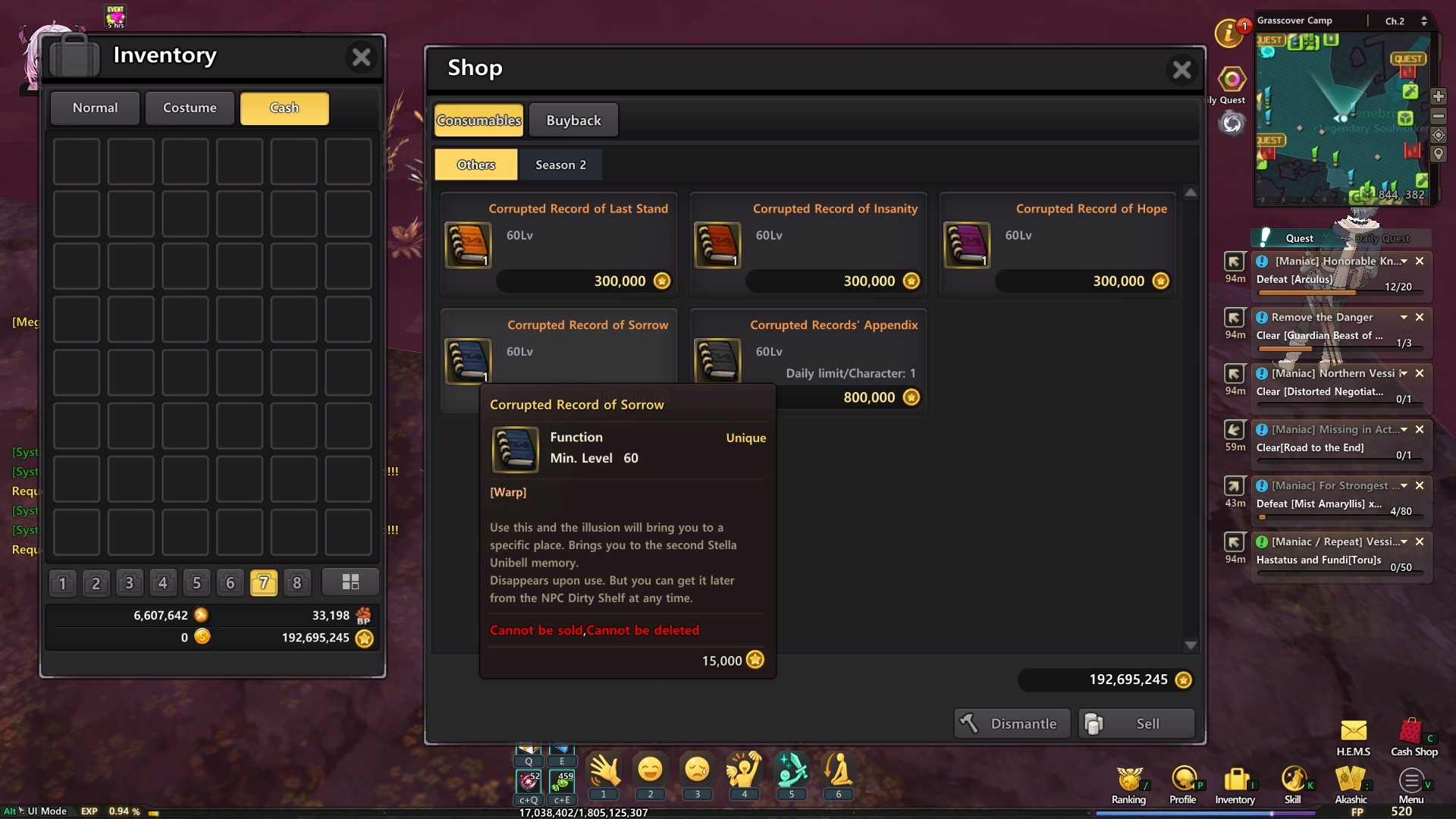Open channel Ch.2 selector arrows

click(x=1423, y=21)
